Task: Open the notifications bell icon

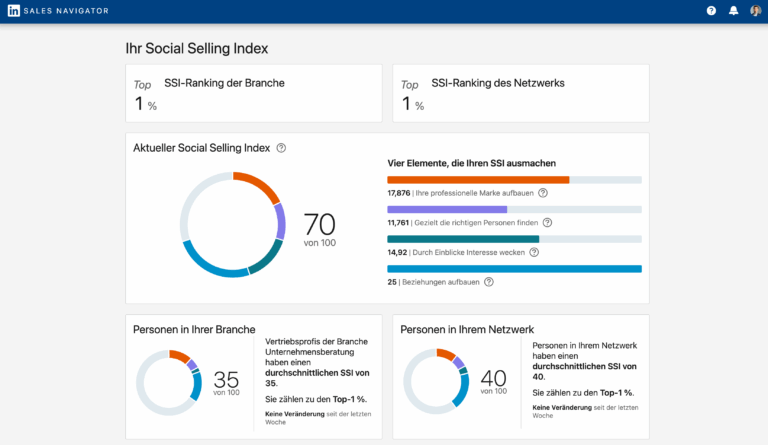Action: tap(733, 10)
